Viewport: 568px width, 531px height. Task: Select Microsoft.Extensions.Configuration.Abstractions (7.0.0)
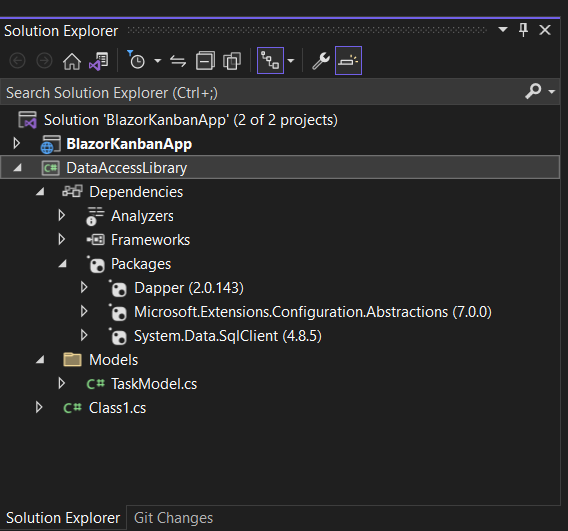coord(313,312)
